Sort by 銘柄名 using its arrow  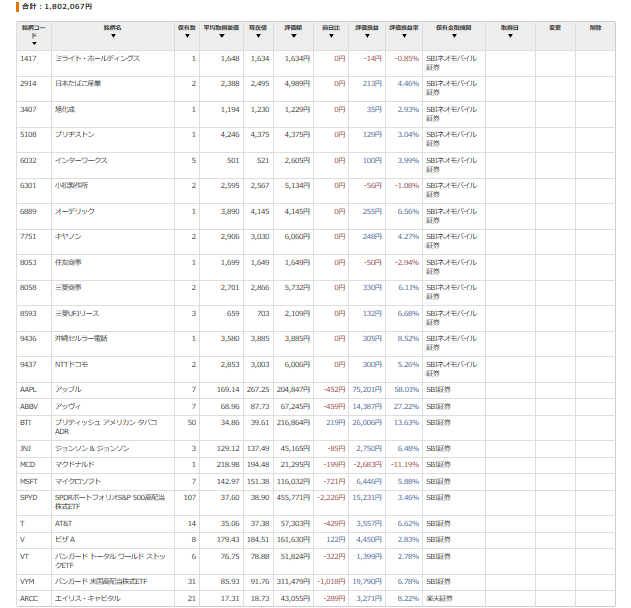pyautogui.click(x=113, y=36)
